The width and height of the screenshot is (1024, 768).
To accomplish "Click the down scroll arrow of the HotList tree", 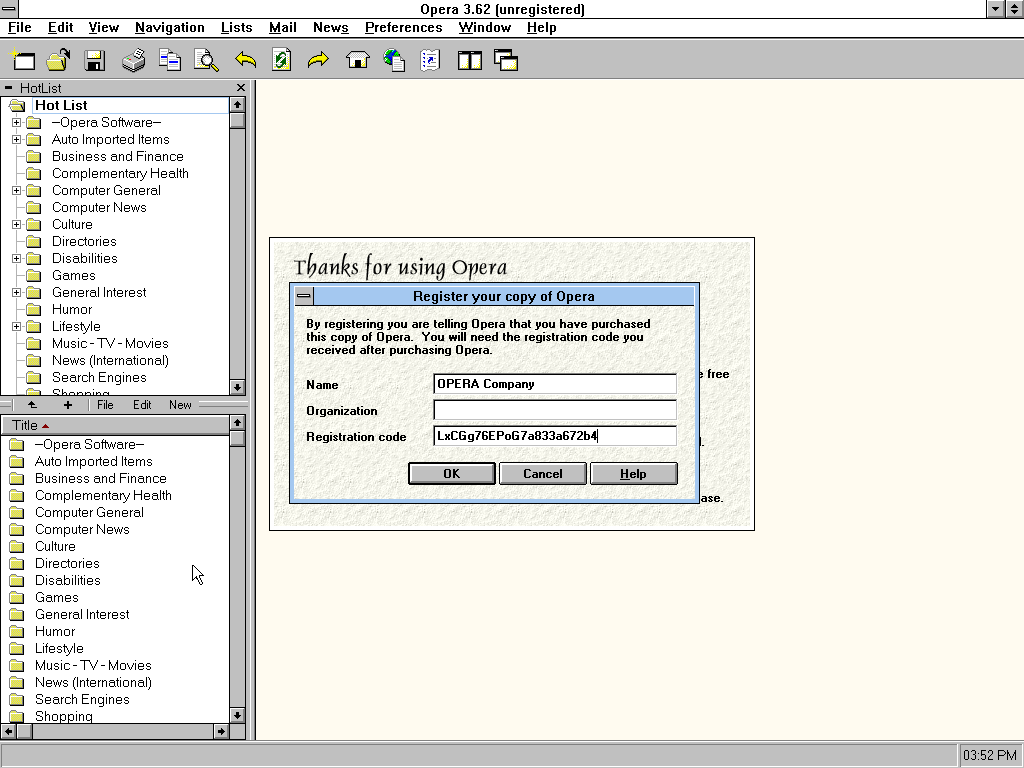I will pos(237,387).
